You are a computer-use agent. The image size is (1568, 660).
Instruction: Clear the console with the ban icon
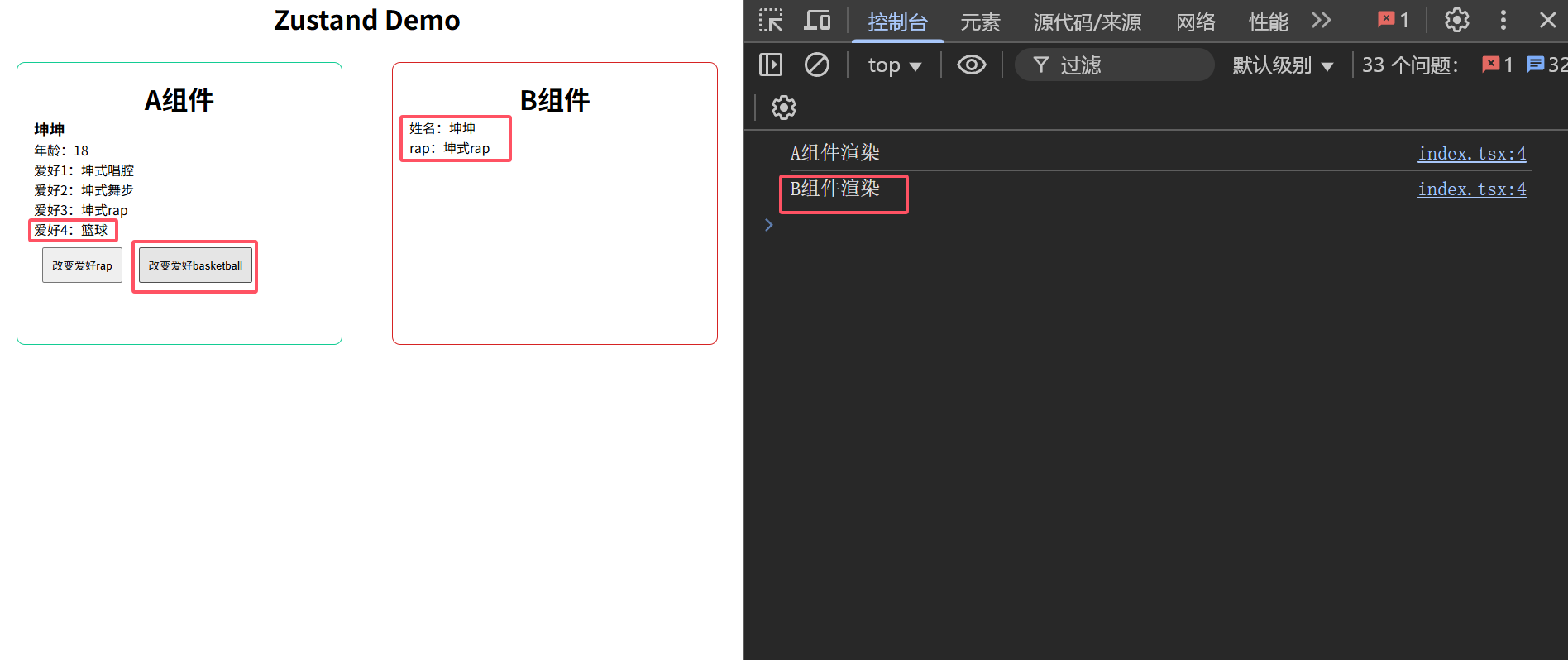point(817,65)
